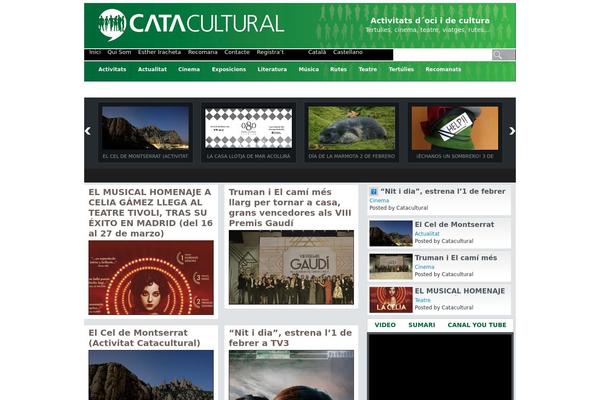Open the Registra't link

pyautogui.click(x=270, y=52)
